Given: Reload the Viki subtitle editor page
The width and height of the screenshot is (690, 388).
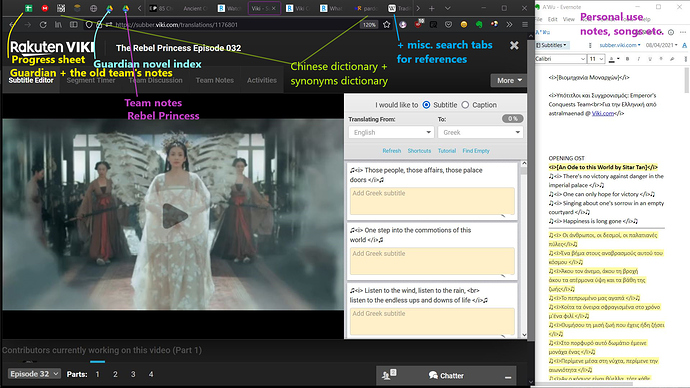Looking at the screenshot, I should [x=43, y=25].
